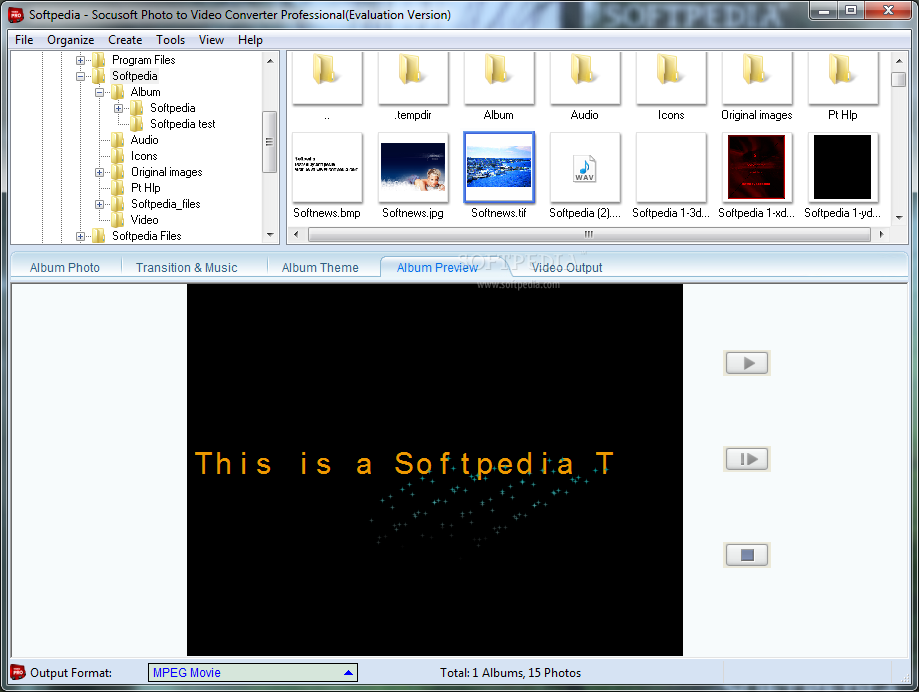Viewport: 919px width, 692px height.
Task: Select the Softnews.tif thumbnail
Action: [499, 168]
